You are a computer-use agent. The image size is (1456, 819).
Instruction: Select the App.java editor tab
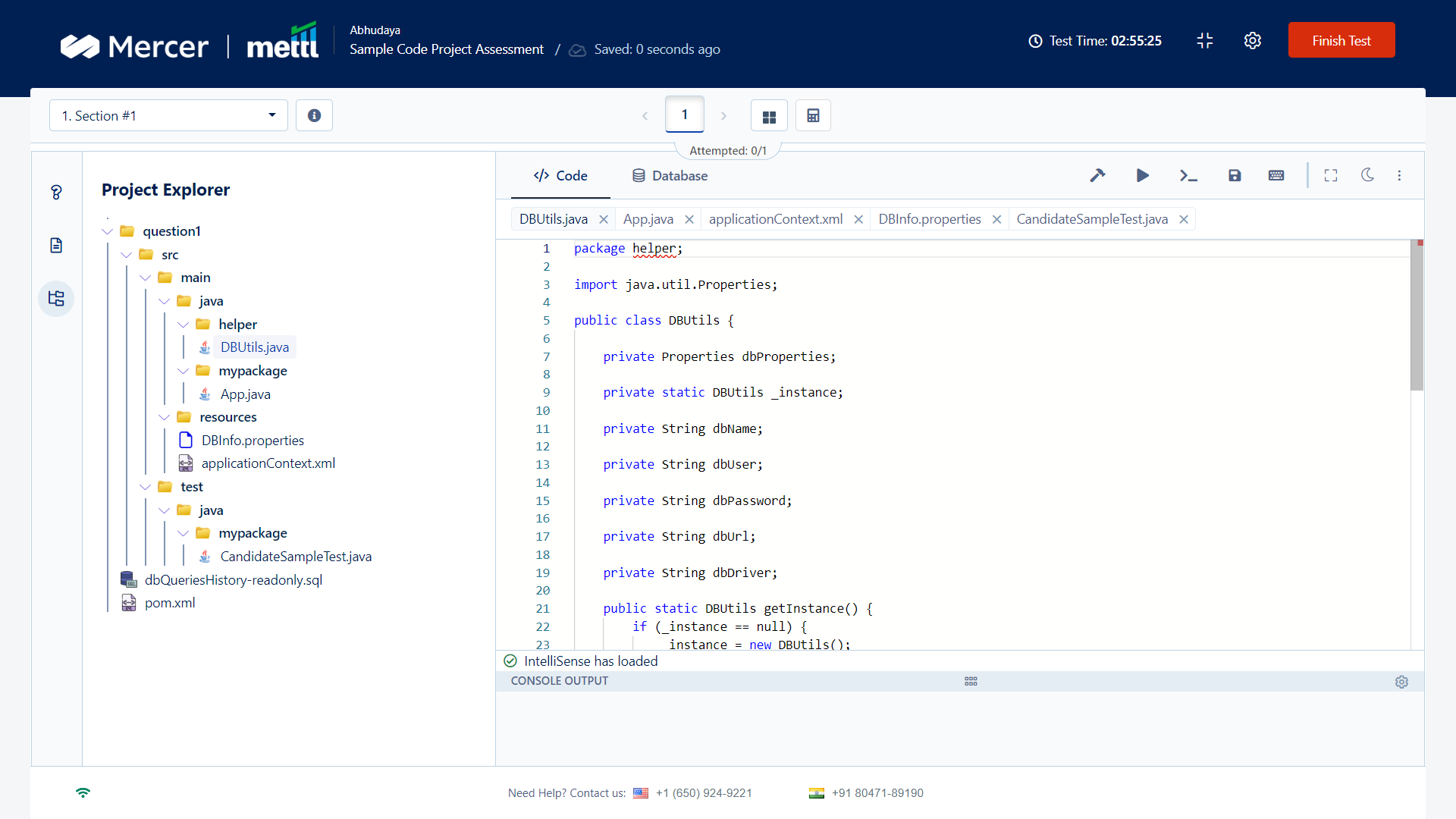[x=648, y=219]
